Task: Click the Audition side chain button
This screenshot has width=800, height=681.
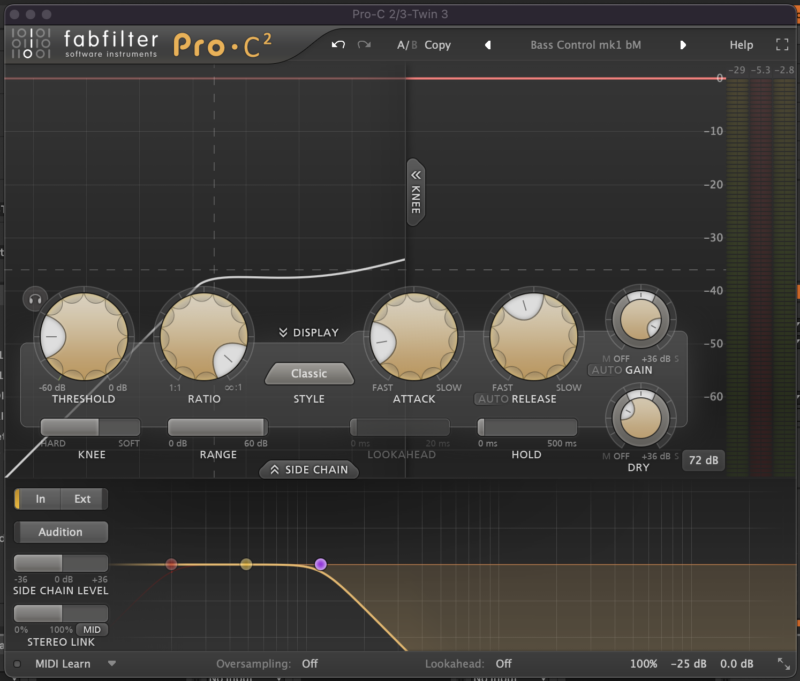Action: click(61, 532)
